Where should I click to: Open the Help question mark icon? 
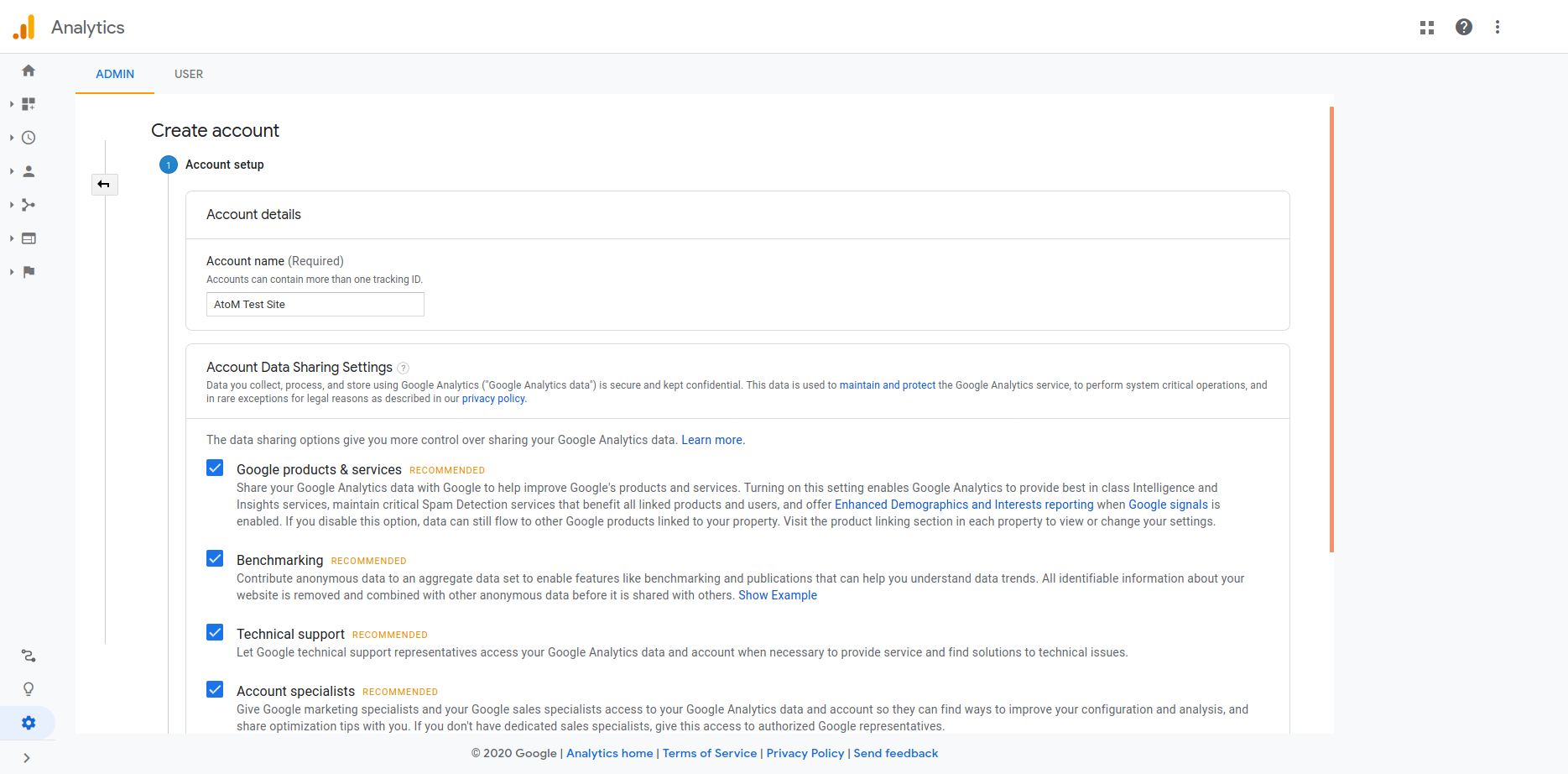coord(1464,27)
